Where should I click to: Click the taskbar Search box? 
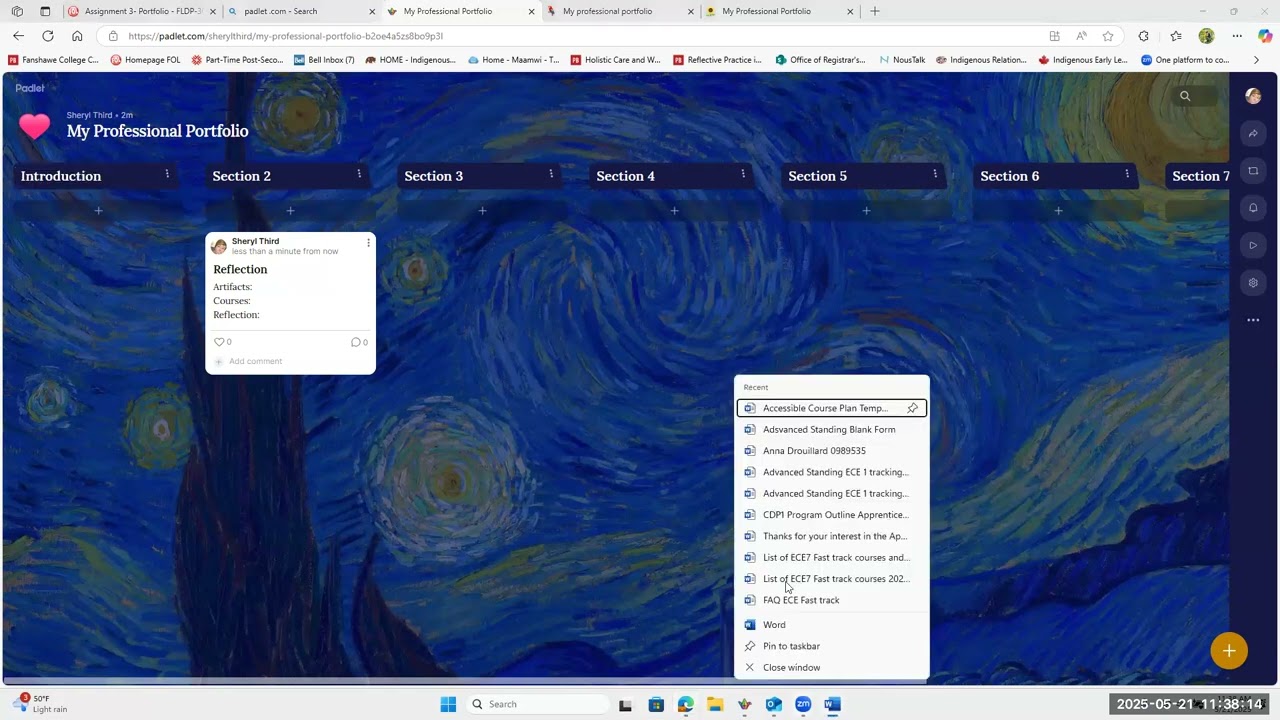(x=538, y=704)
